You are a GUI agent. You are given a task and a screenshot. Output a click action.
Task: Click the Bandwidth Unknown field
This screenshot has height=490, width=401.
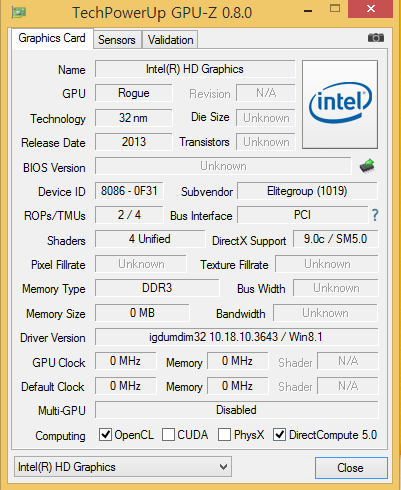coord(325,313)
